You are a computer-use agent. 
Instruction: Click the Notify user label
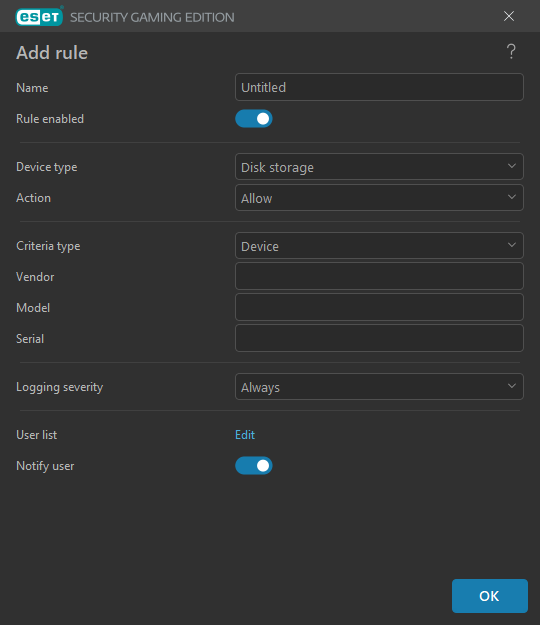(x=45, y=466)
